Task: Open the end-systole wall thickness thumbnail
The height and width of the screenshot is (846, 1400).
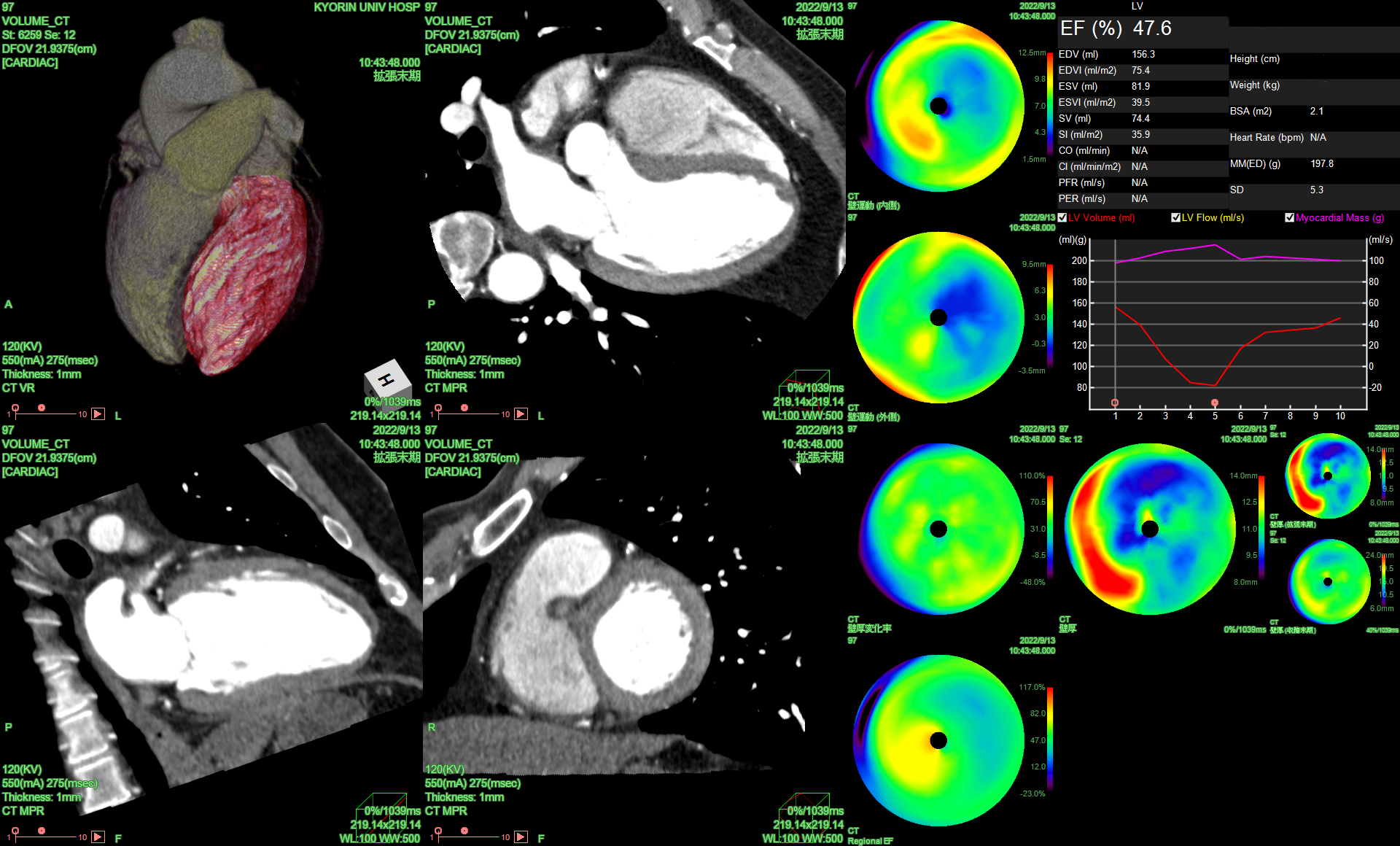Action: (1328, 581)
